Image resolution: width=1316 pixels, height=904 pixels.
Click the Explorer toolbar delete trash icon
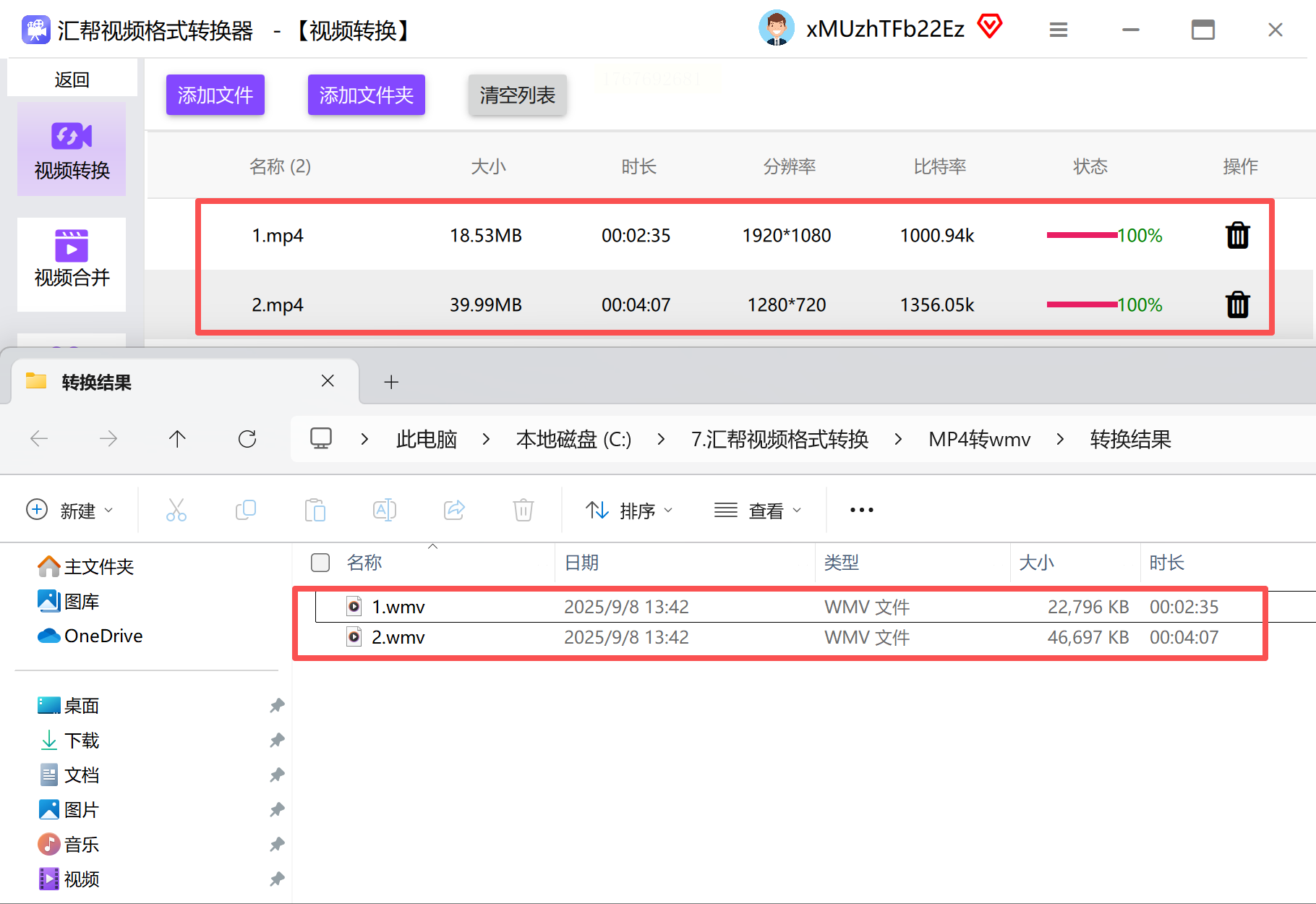[524, 510]
